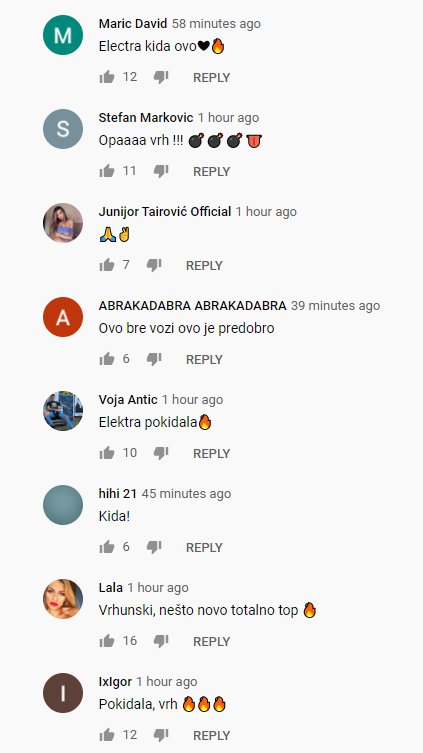This screenshot has width=423, height=753.
Task: Dislike Maric David's comment
Action: tap(161, 77)
